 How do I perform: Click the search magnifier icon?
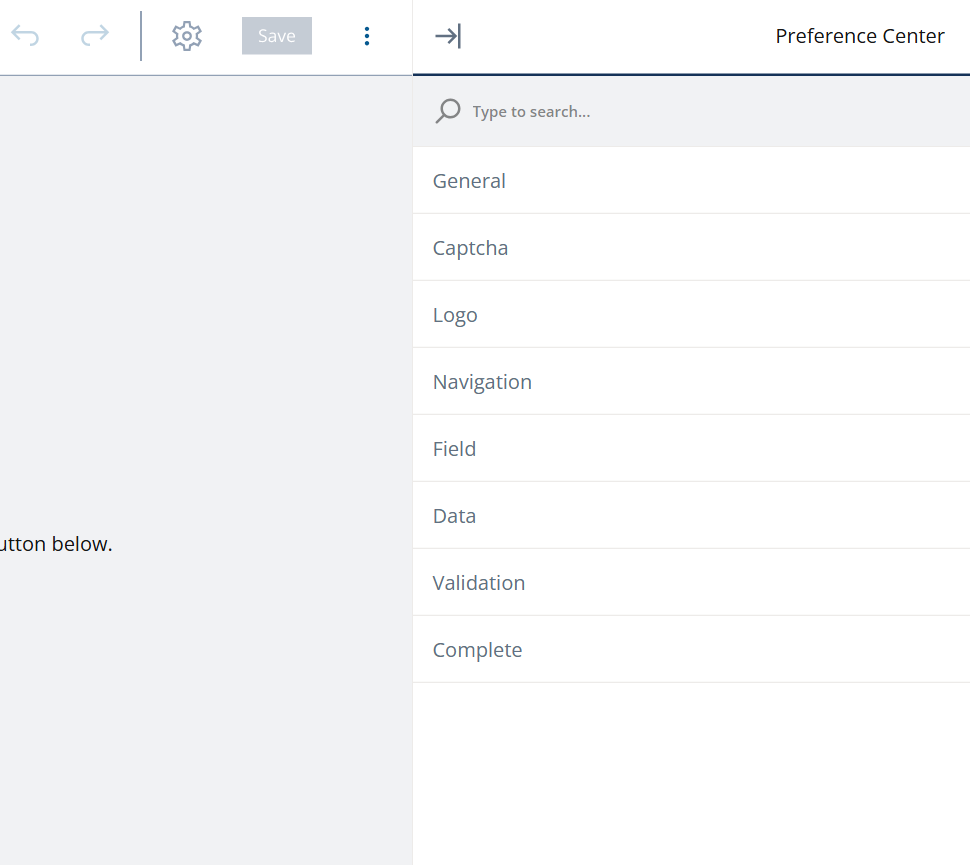coord(447,110)
